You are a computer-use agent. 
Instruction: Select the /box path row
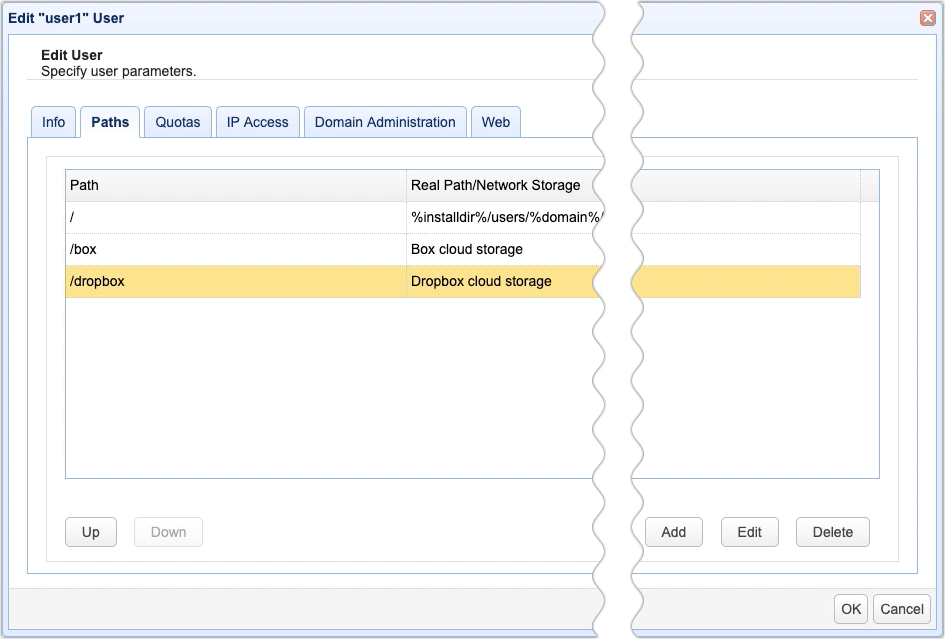[200, 249]
